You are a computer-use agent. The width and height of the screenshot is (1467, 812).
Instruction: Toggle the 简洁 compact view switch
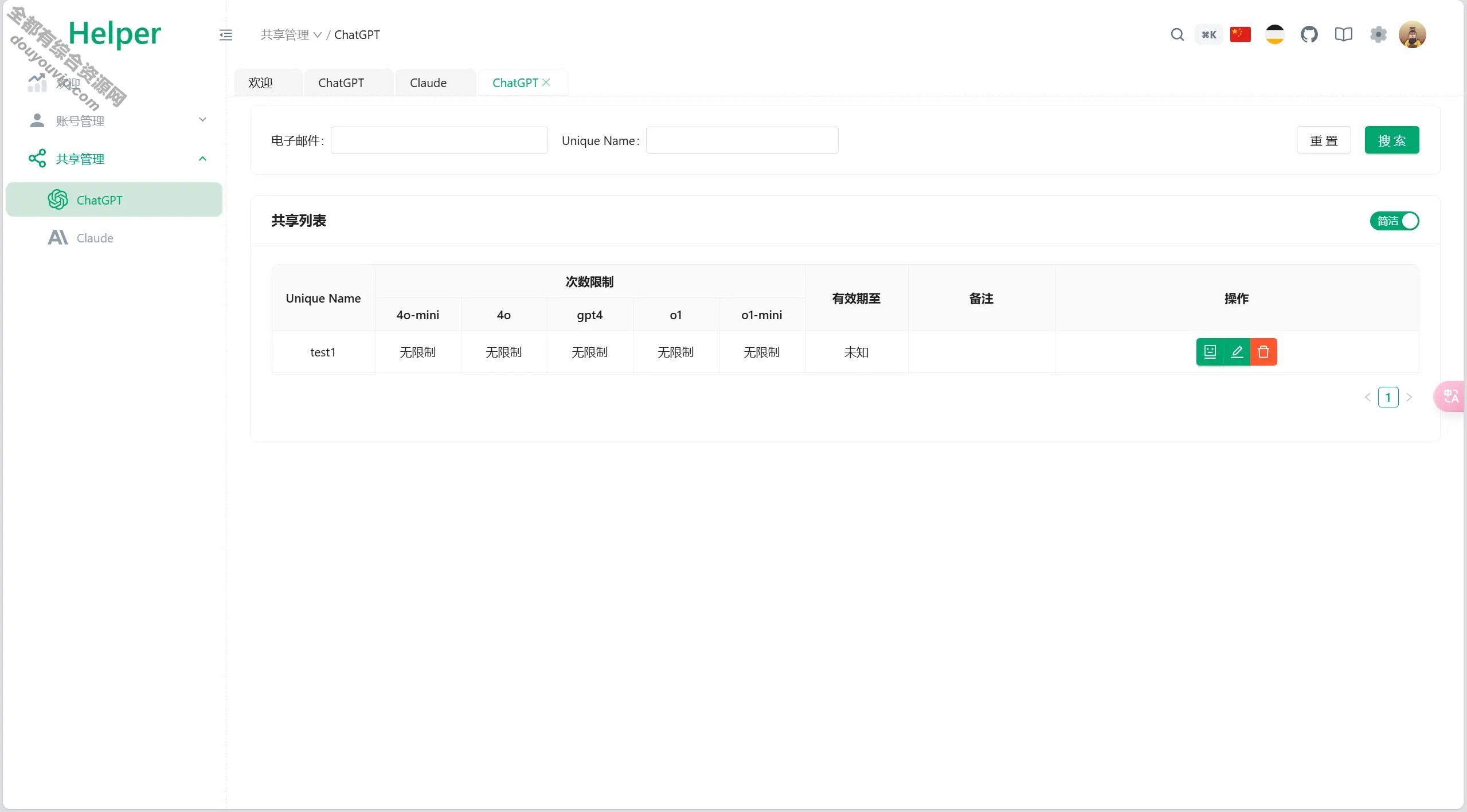1394,221
